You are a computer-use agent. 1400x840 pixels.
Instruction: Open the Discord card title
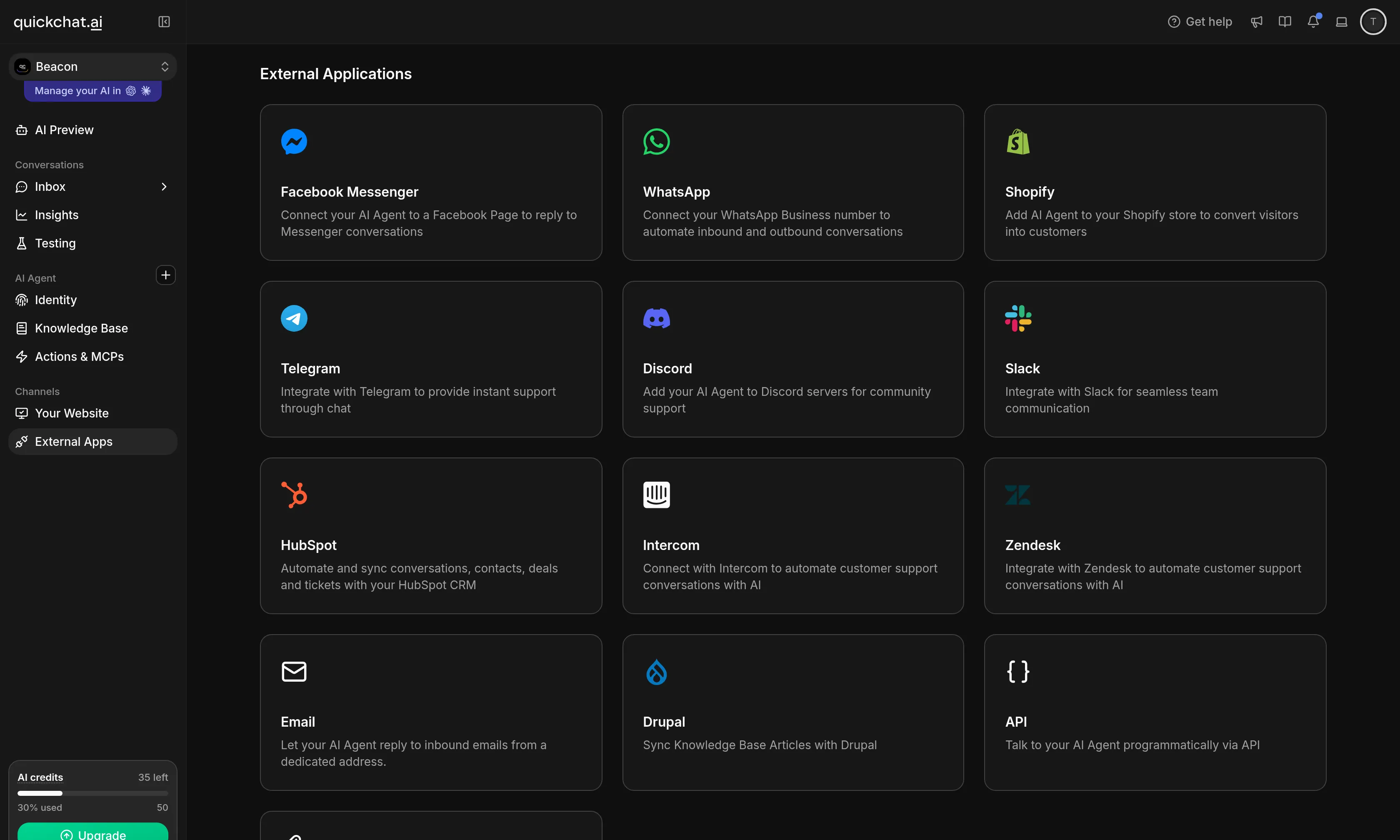click(x=667, y=368)
